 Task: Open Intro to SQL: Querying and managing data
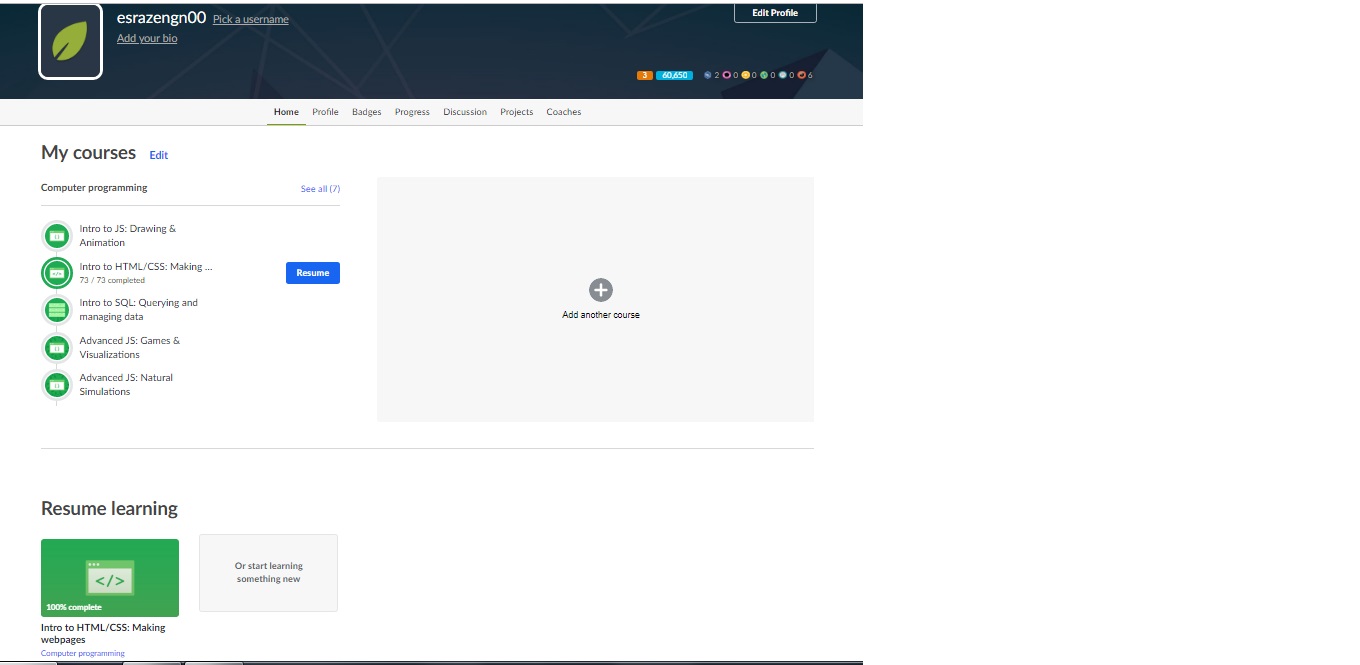tap(139, 310)
